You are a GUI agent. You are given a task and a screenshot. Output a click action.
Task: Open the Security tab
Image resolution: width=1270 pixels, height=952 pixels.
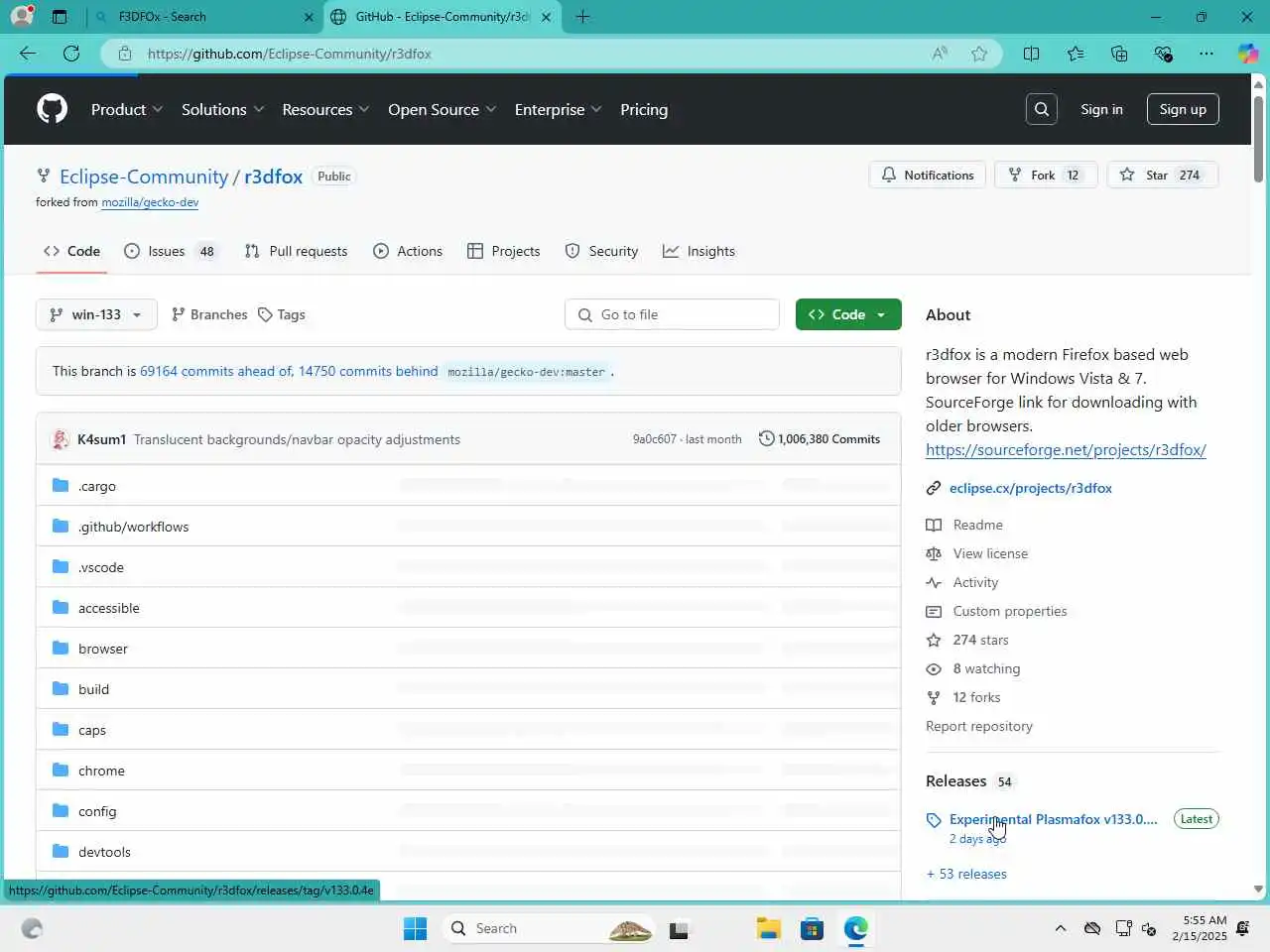(601, 251)
